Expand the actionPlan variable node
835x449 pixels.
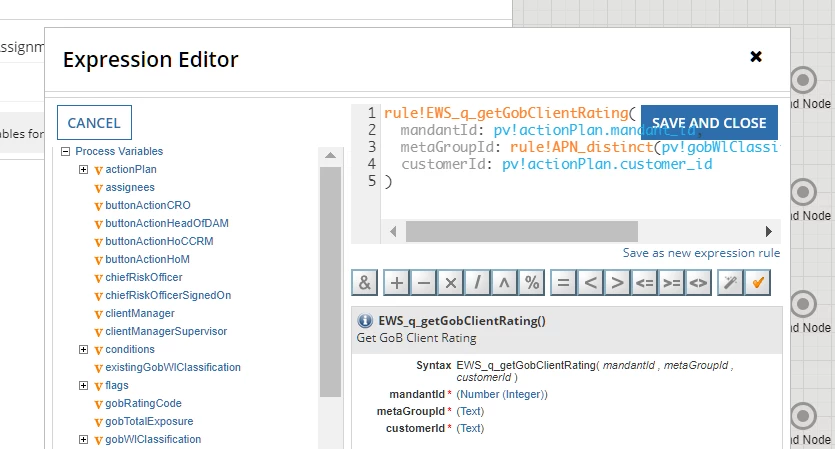84,169
